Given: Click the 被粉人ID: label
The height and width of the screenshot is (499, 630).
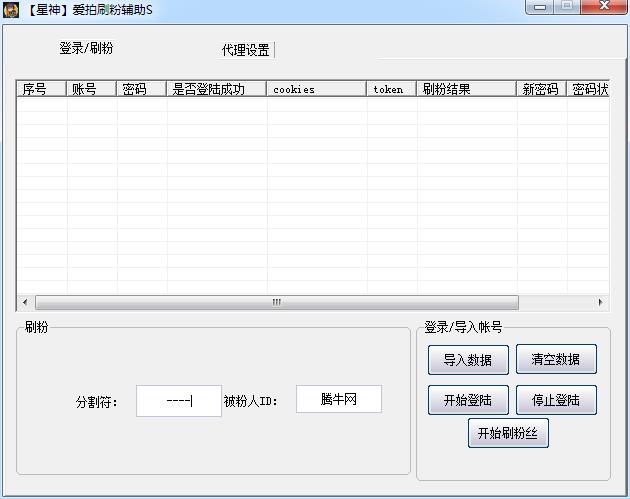Looking at the screenshot, I should (x=251, y=401).
